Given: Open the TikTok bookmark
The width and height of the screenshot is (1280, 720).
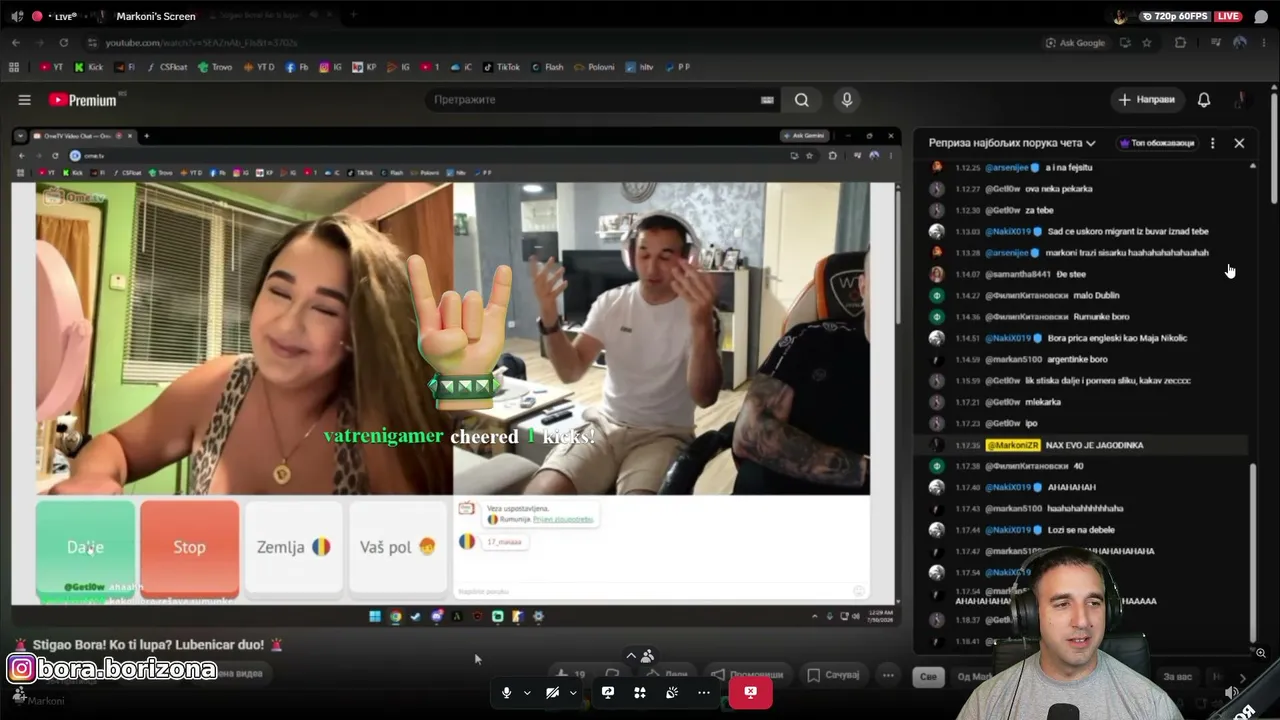Looking at the screenshot, I should tap(502, 67).
